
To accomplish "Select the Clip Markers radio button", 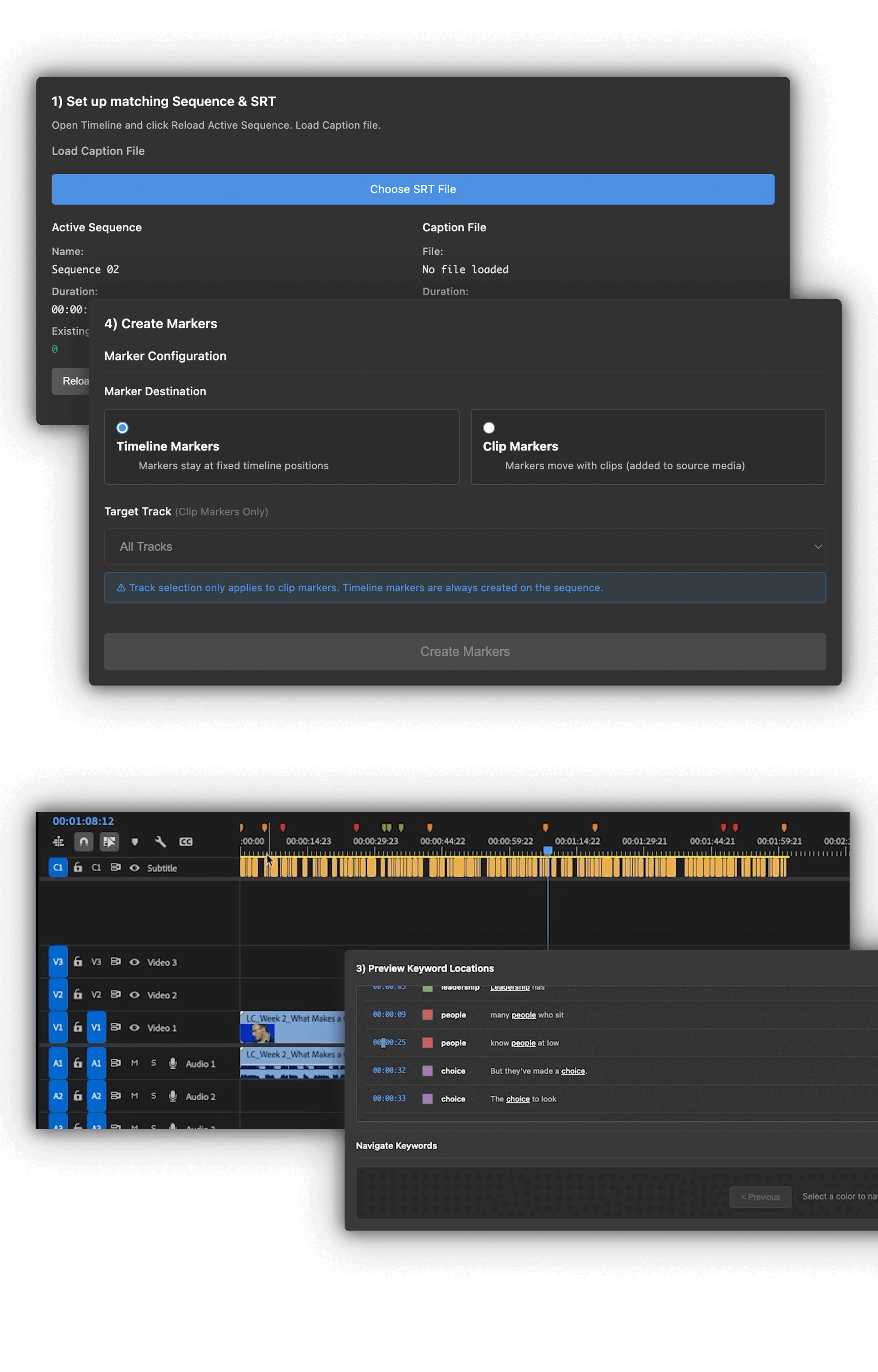I will tap(488, 428).
